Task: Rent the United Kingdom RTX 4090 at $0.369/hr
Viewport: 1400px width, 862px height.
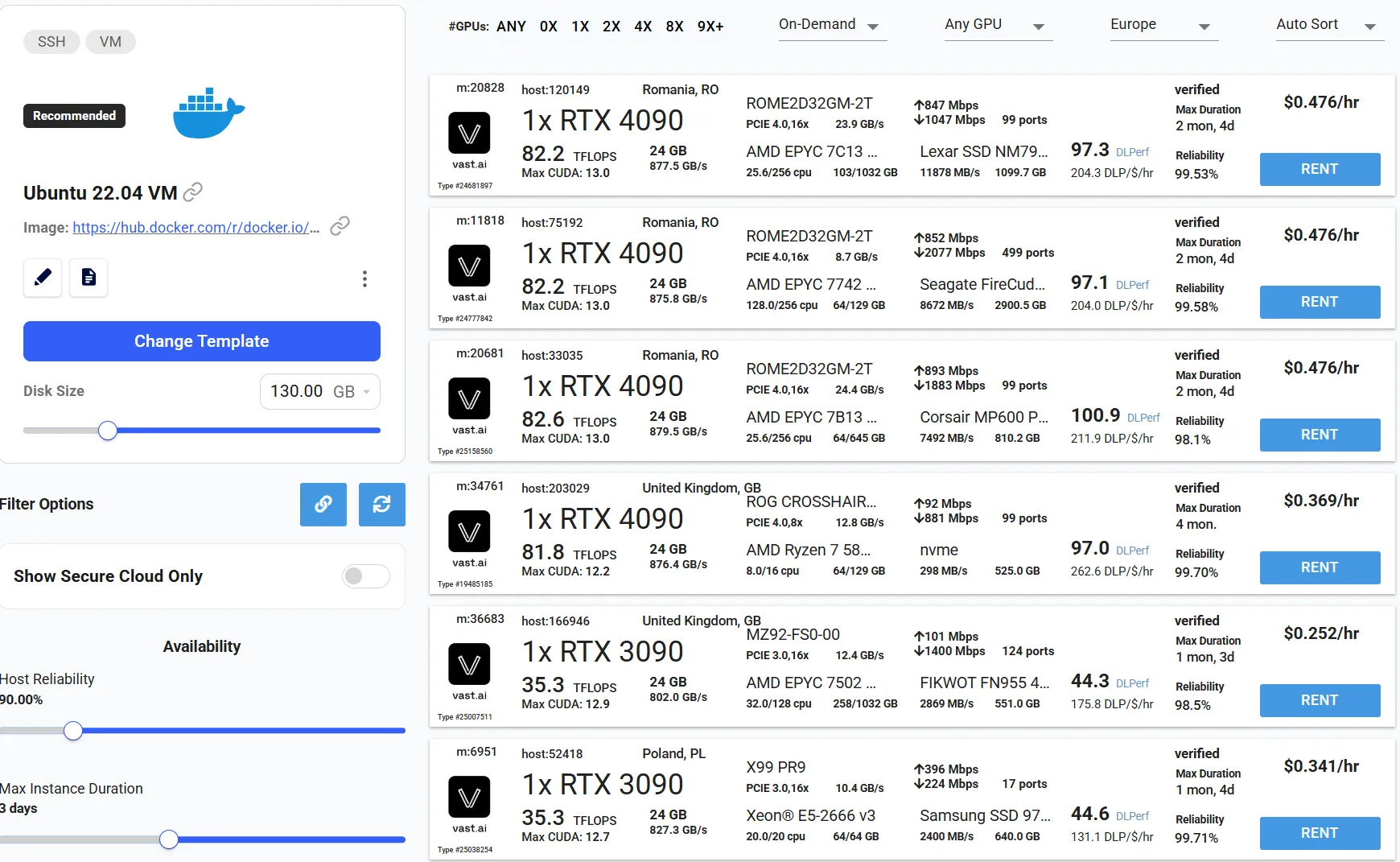Action: (1320, 567)
